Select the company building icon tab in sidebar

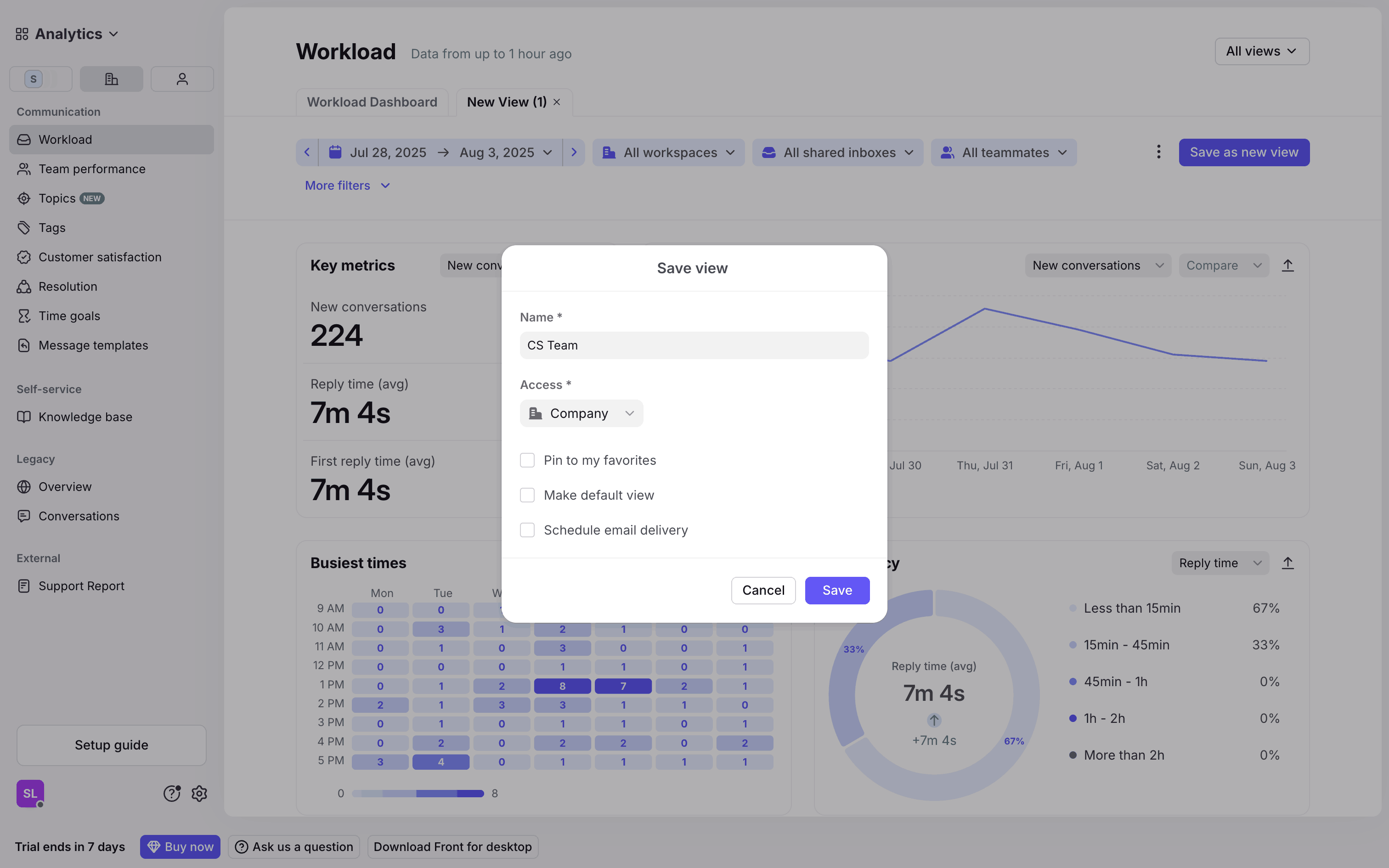[111, 79]
